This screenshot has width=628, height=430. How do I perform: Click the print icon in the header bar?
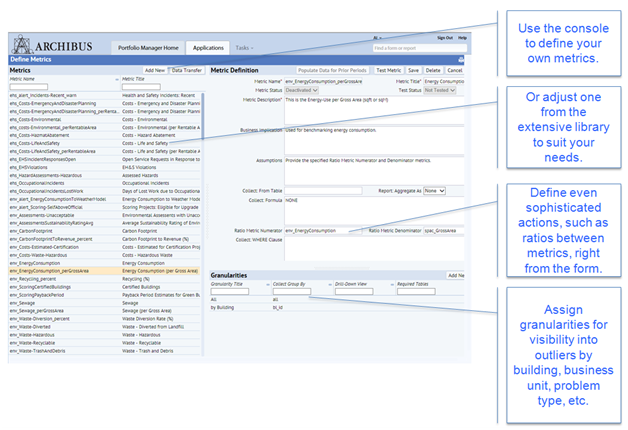click(x=461, y=60)
